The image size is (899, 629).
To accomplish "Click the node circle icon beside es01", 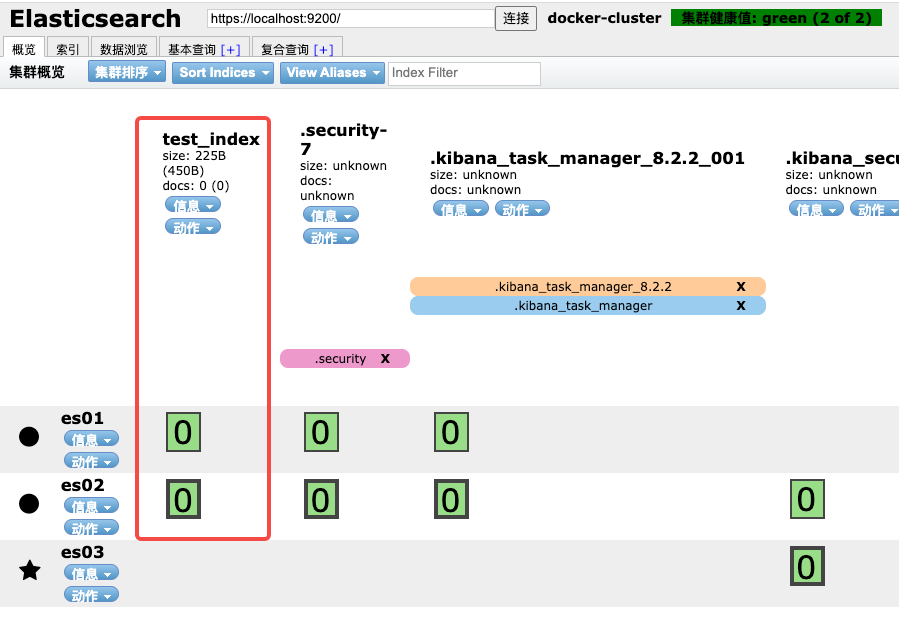I will 28,436.
